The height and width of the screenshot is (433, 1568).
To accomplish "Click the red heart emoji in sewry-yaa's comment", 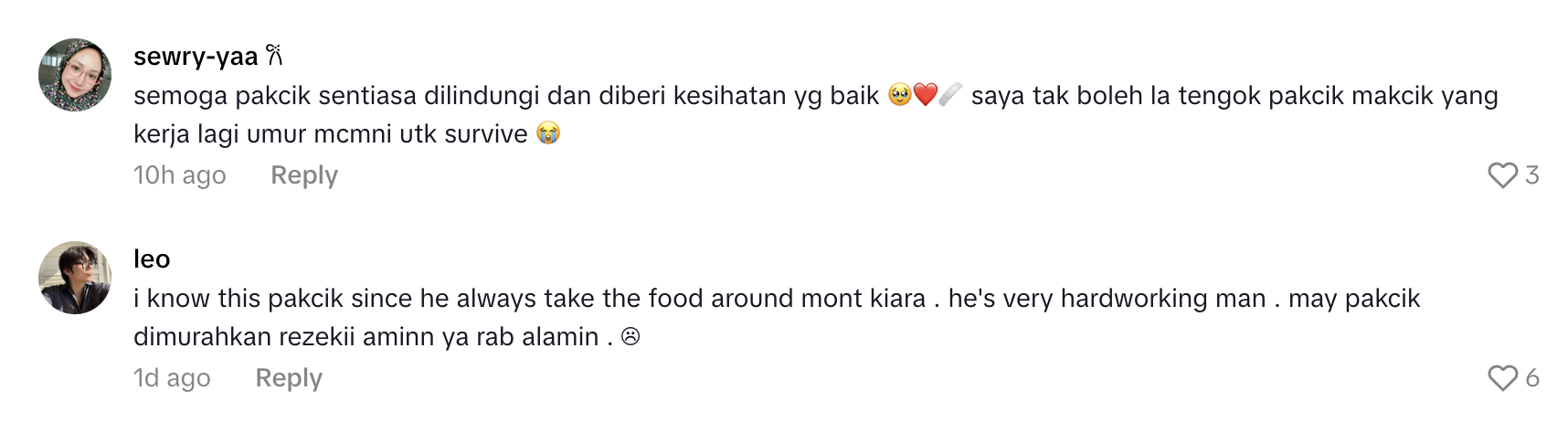I will tap(925, 95).
